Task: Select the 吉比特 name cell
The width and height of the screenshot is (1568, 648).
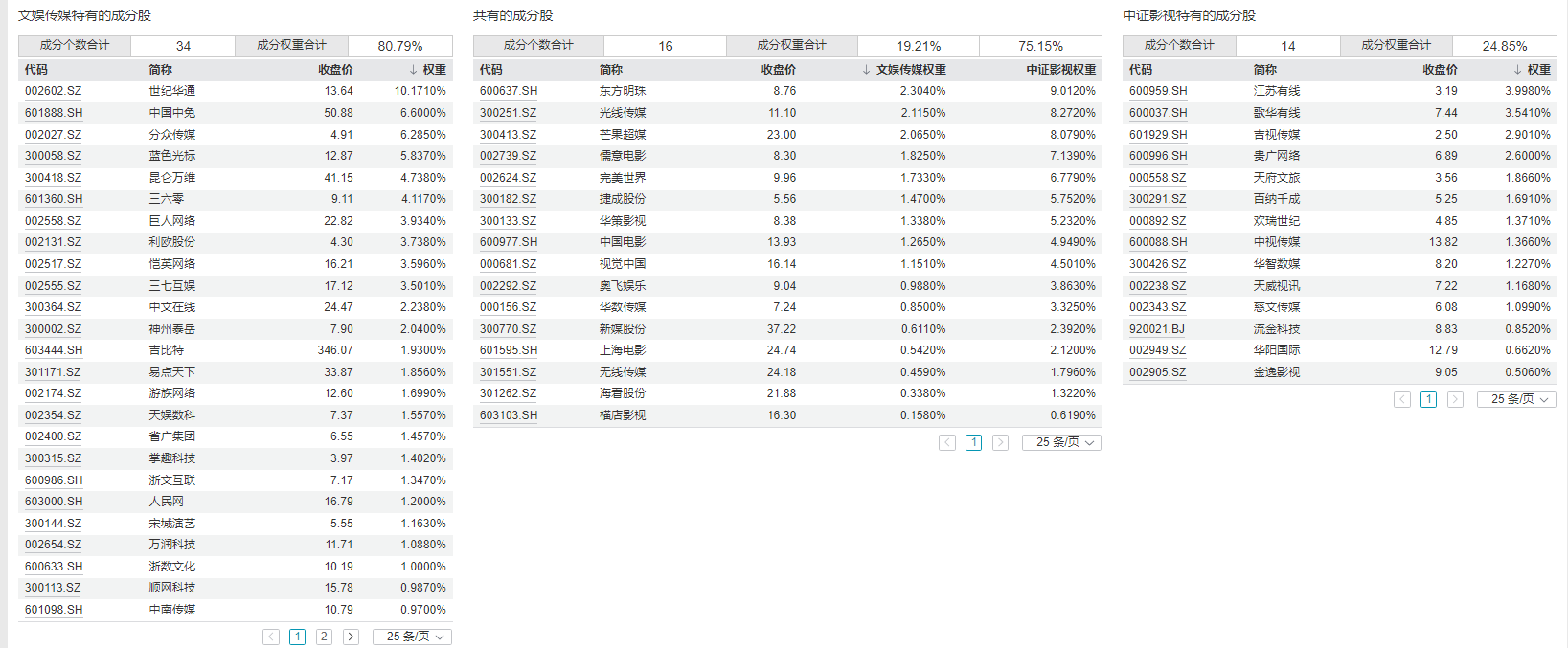Action: click(x=167, y=350)
